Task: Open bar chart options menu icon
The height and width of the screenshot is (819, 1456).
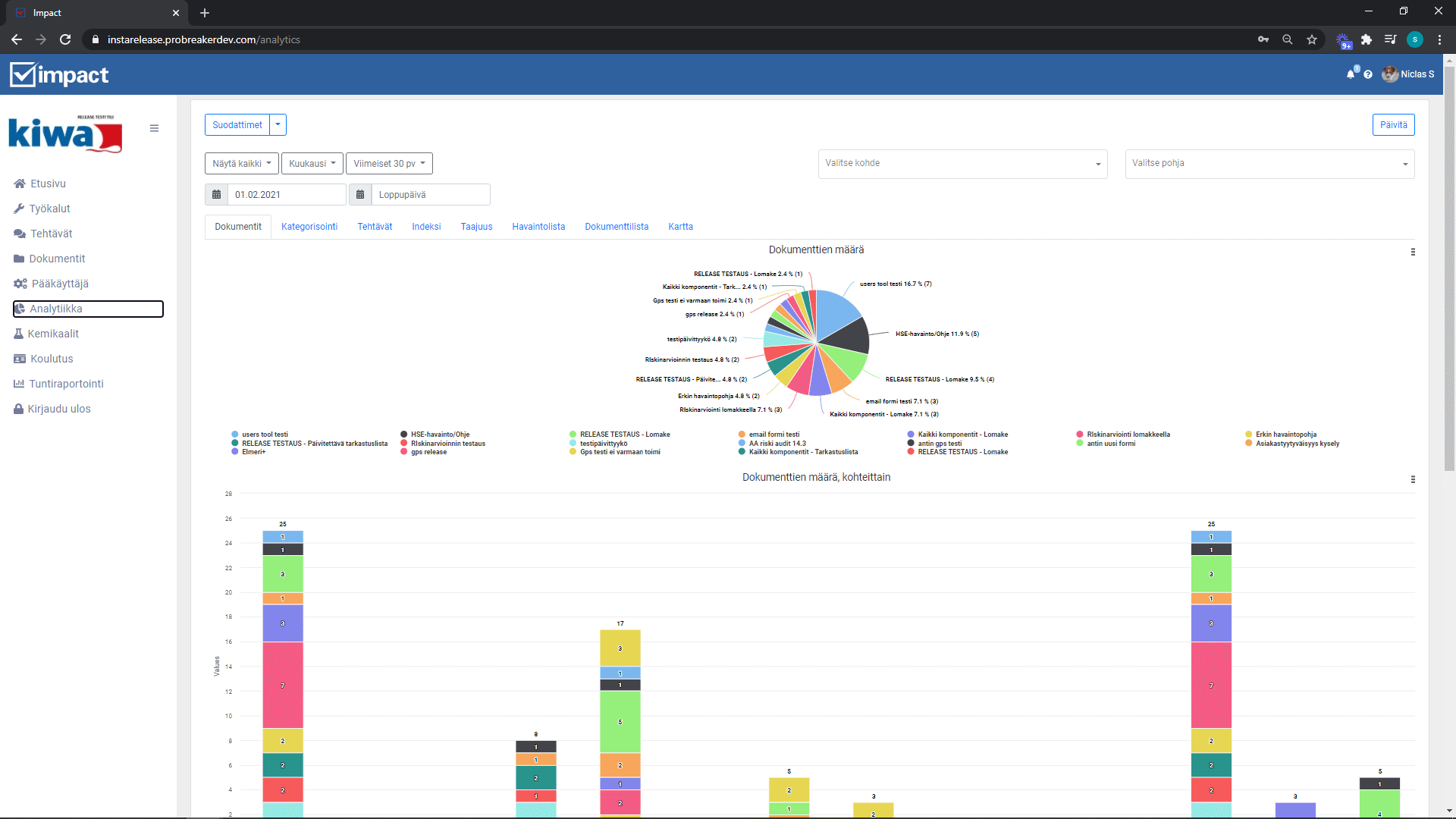Action: point(1413,479)
